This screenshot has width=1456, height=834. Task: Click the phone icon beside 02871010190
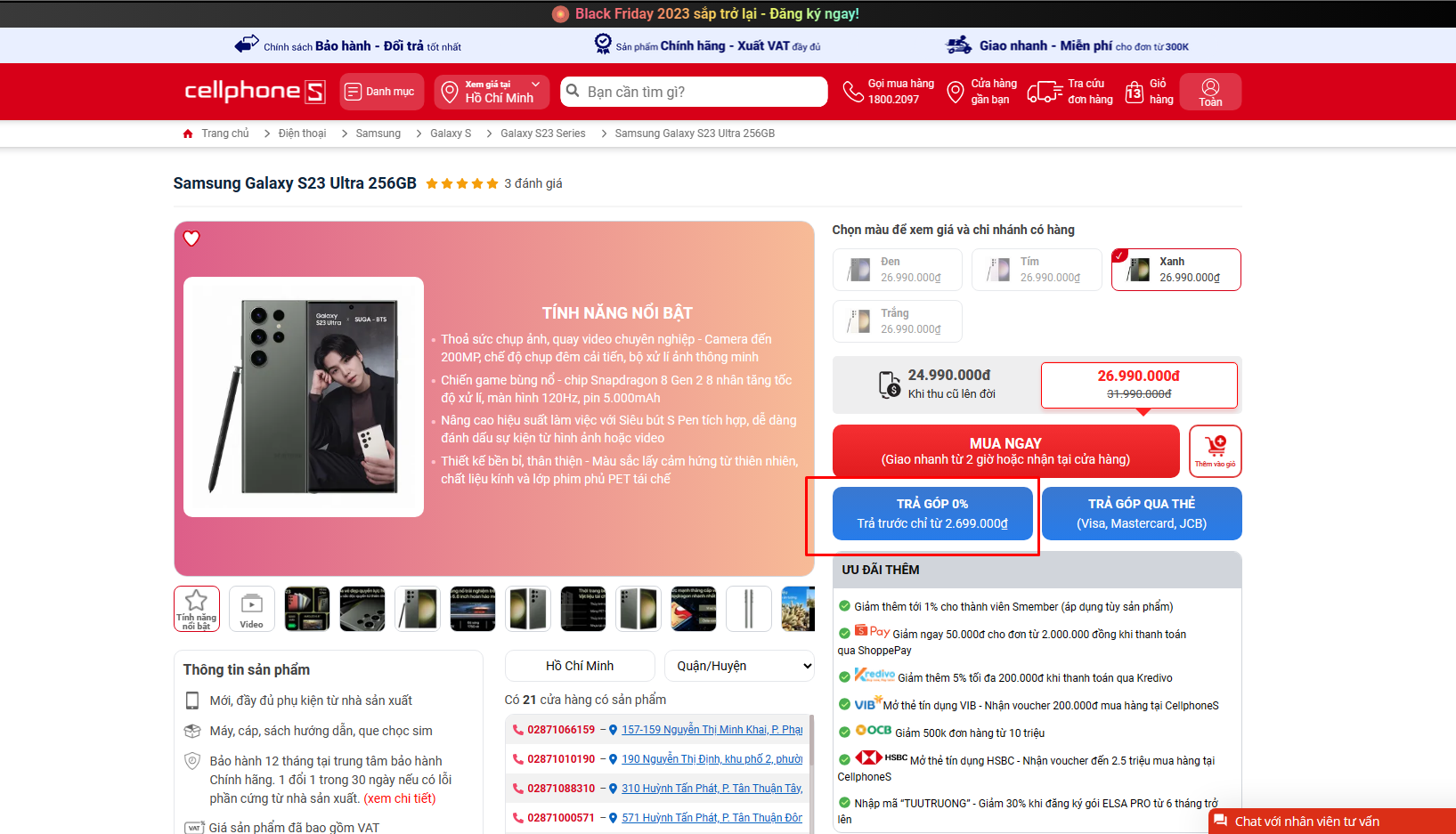(518, 759)
